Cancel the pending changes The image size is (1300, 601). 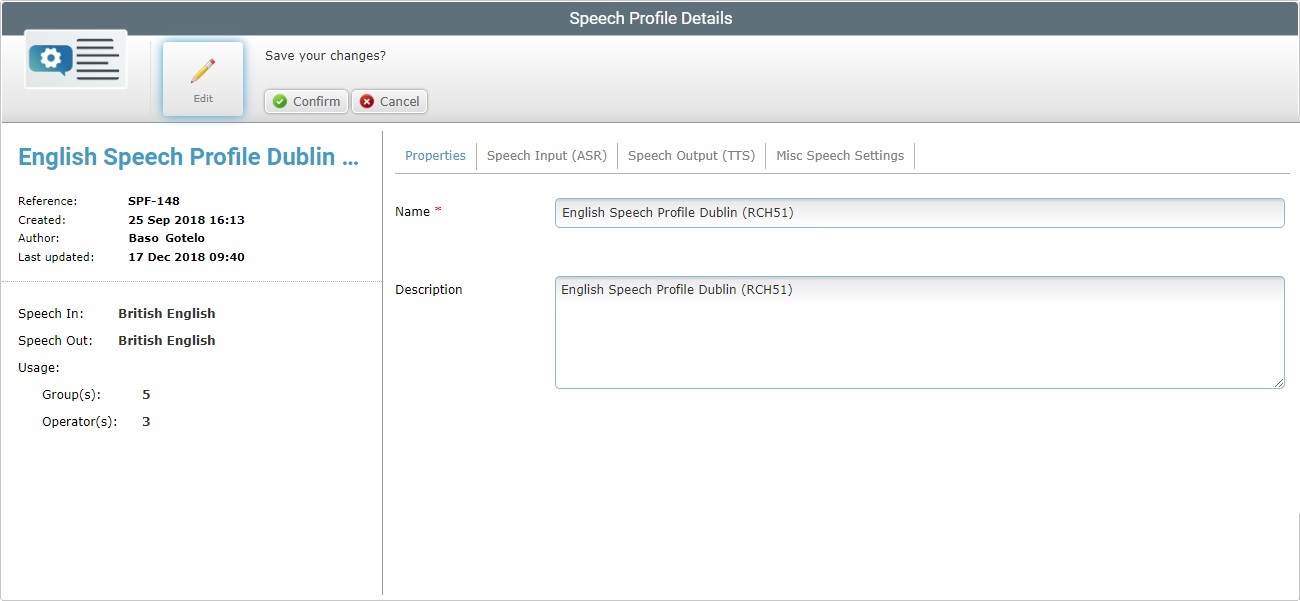click(389, 101)
